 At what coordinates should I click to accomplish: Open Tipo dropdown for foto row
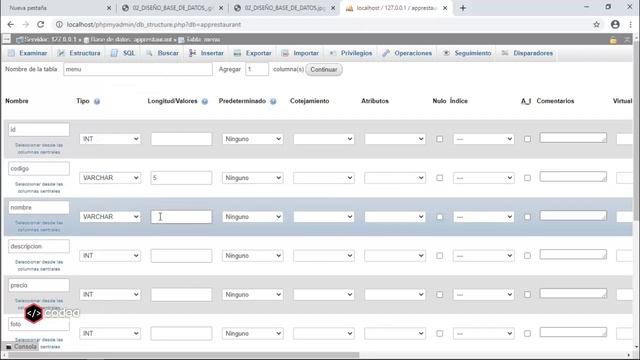(110, 333)
